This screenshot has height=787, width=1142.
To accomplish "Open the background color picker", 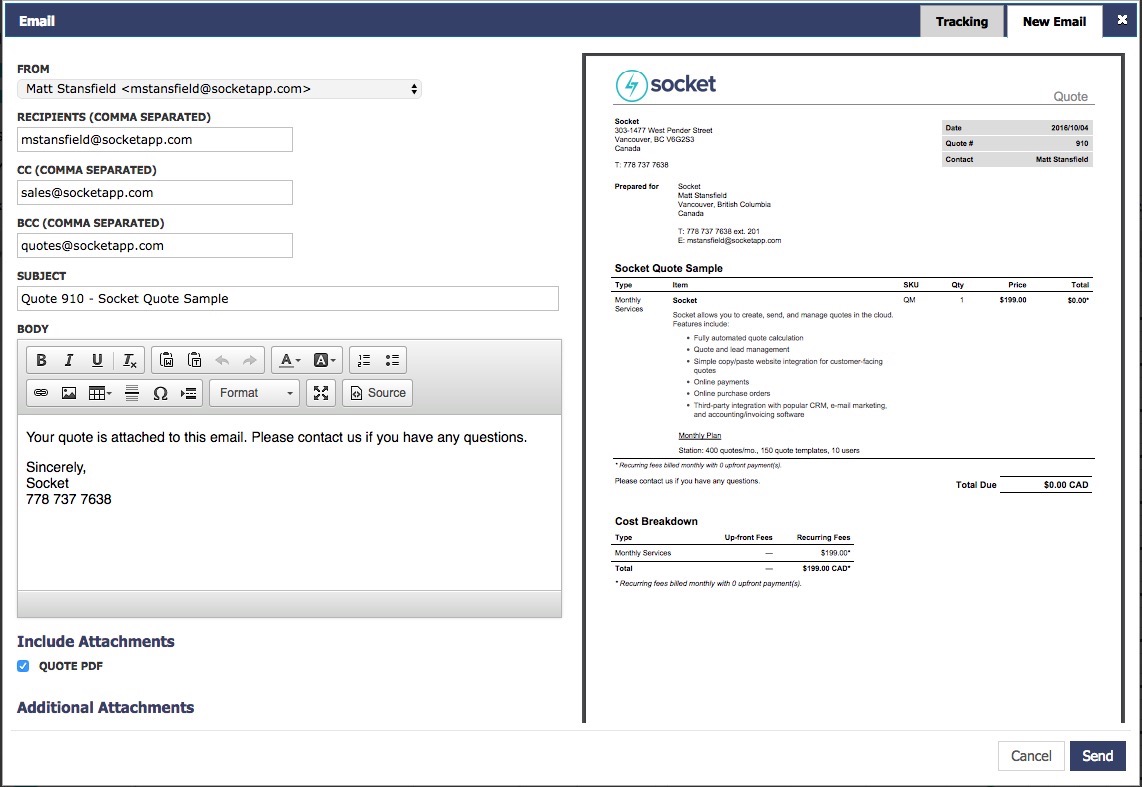I will pos(324,360).
